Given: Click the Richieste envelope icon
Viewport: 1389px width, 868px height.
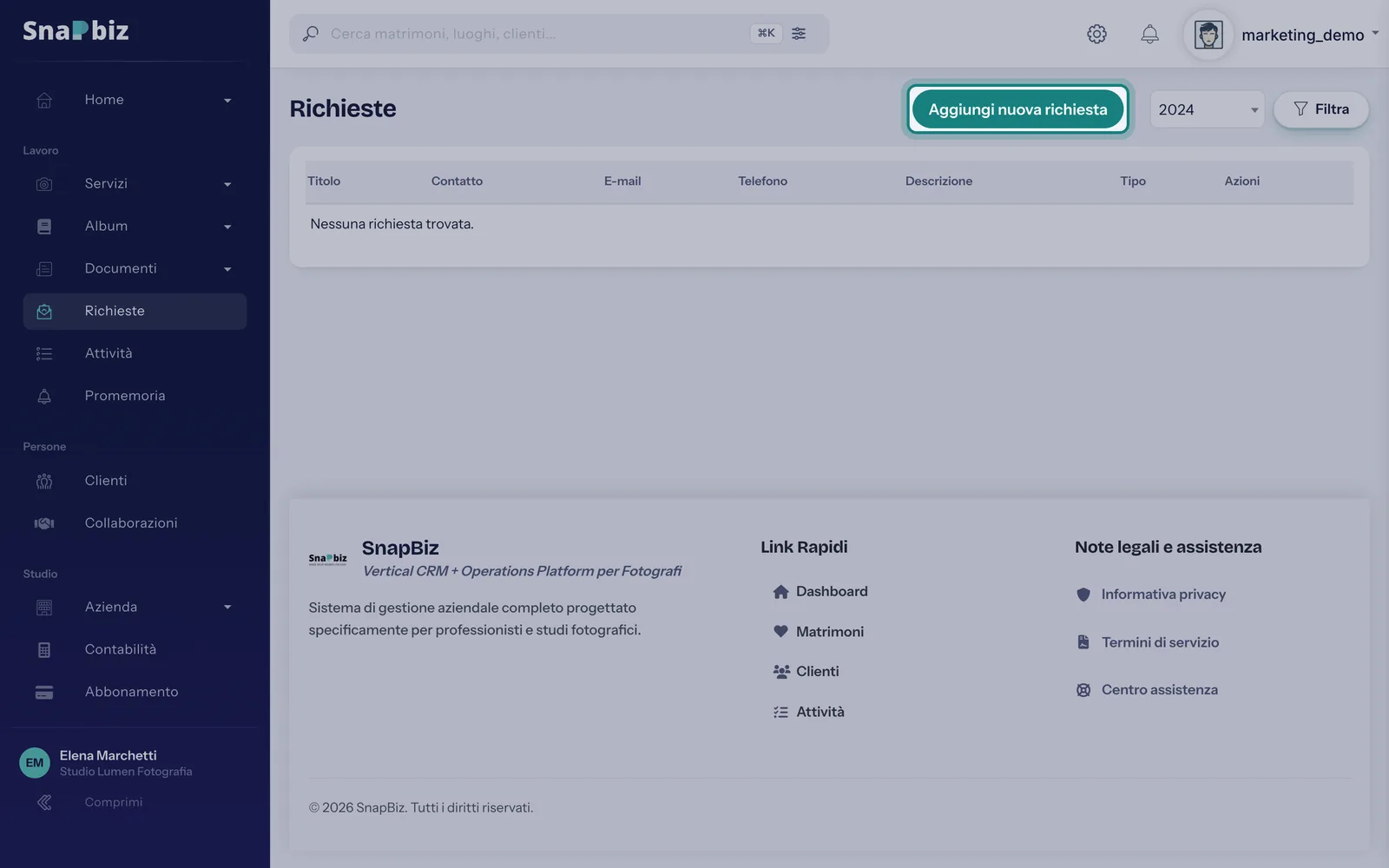Looking at the screenshot, I should coord(44,312).
